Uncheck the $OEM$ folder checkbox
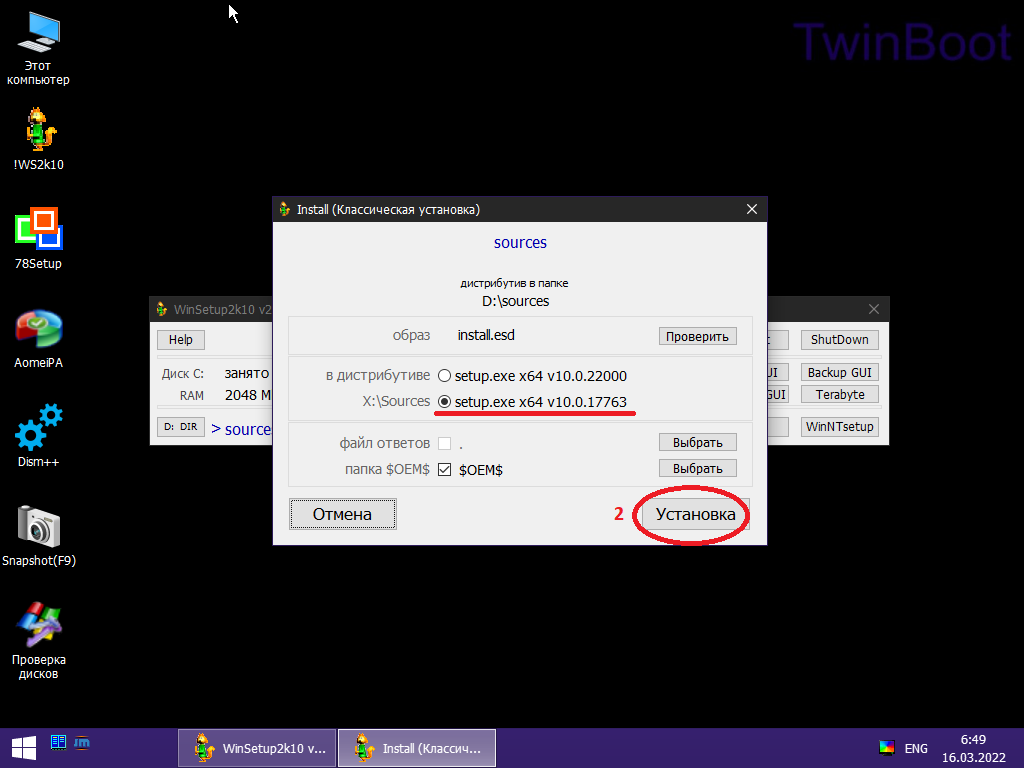 pyautogui.click(x=444, y=470)
